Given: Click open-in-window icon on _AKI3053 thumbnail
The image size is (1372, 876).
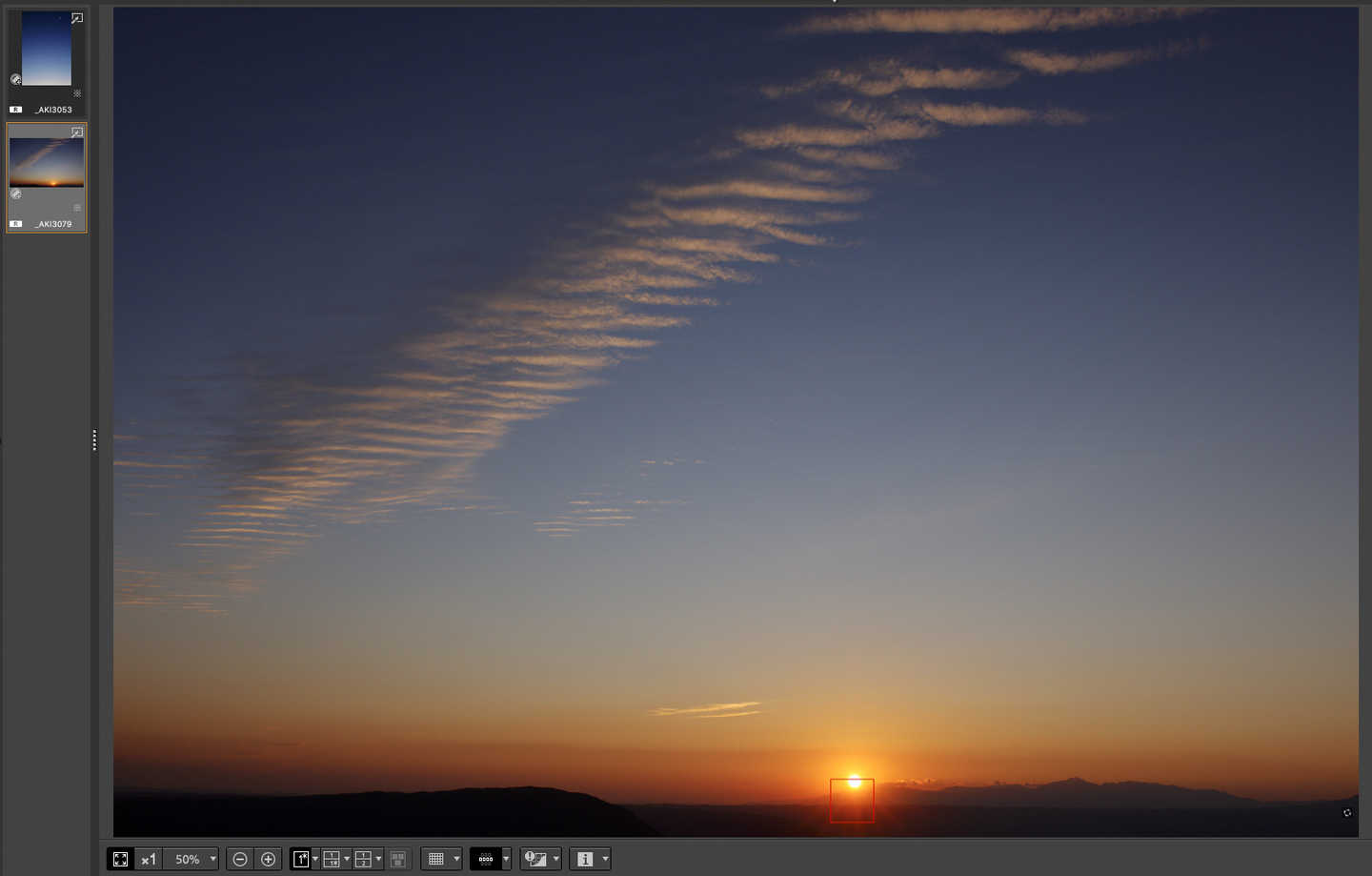Looking at the screenshot, I should pos(77,18).
